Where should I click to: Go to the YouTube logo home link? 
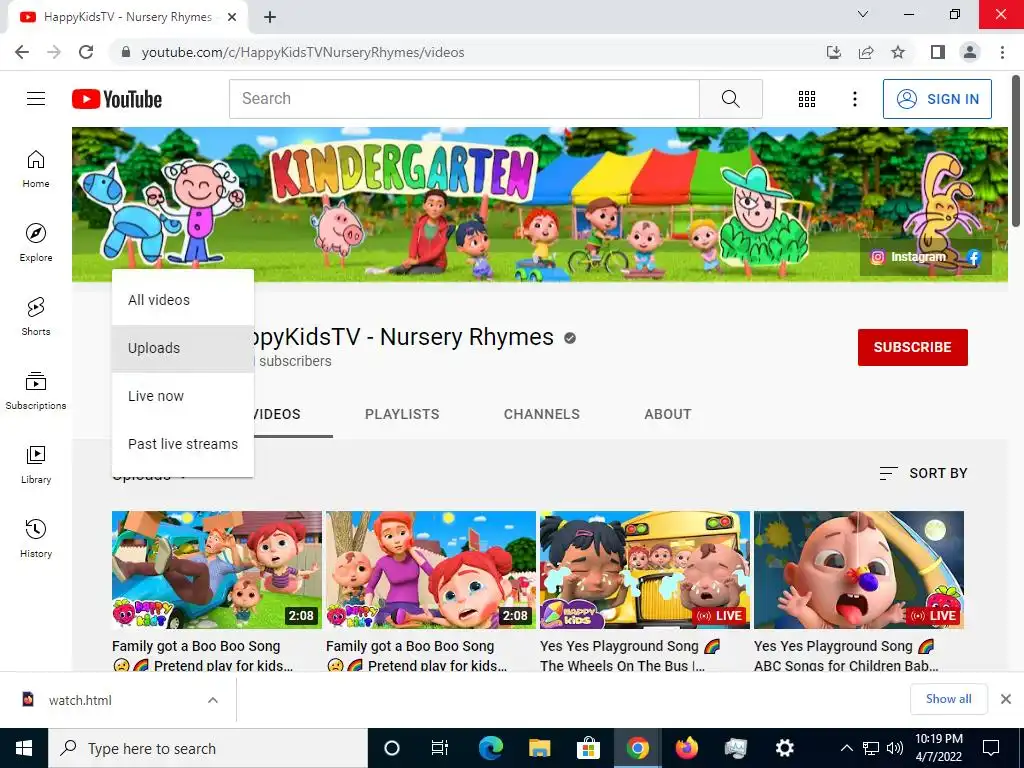[x=117, y=99]
